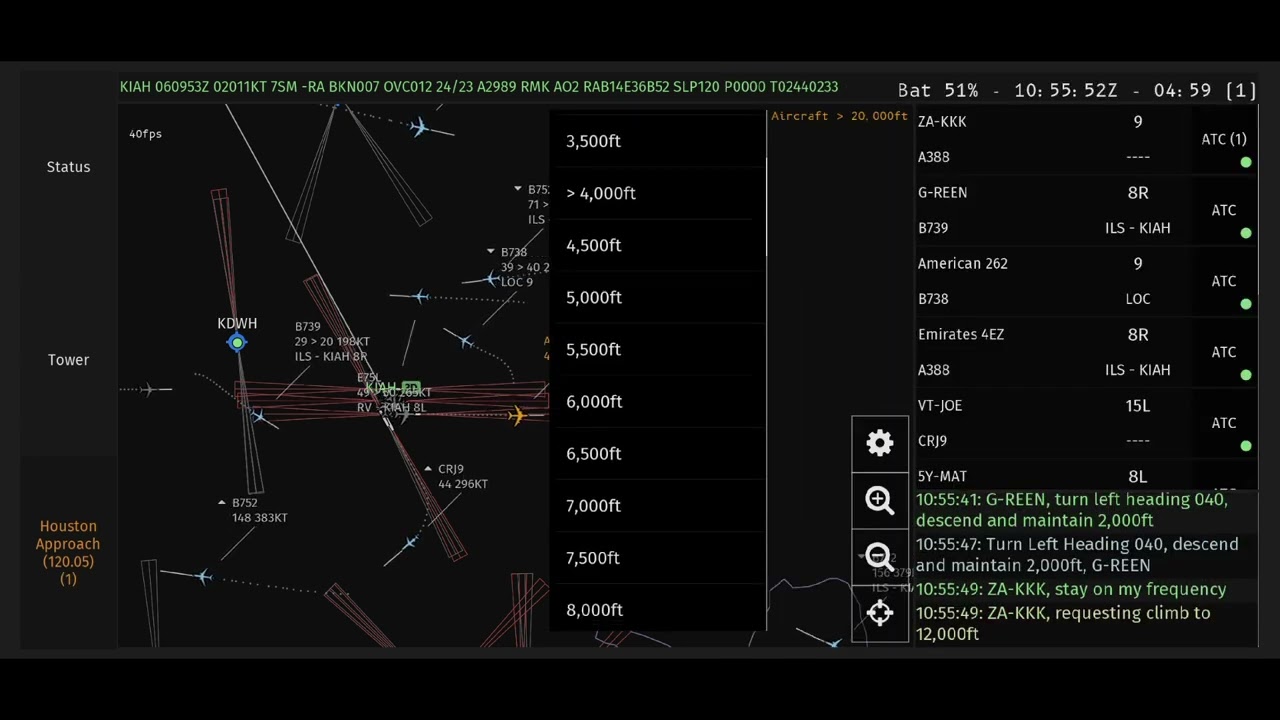Select the ZA-KKK callsign
The image size is (1280, 720).
942,122
